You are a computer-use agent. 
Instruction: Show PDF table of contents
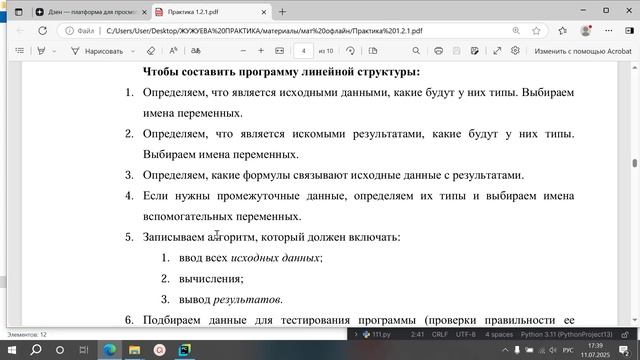[x=19, y=51]
